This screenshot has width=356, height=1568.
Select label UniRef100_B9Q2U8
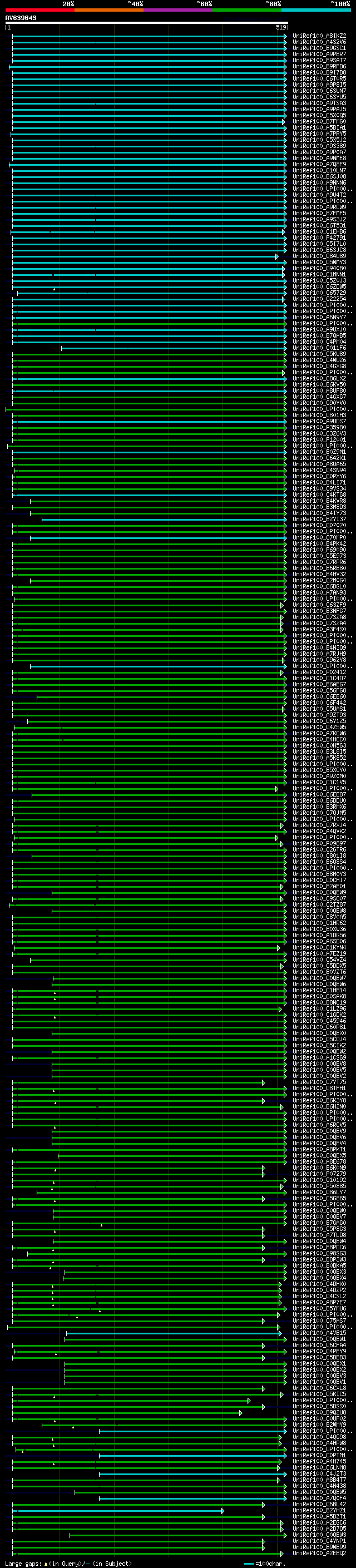tap(319, 1412)
